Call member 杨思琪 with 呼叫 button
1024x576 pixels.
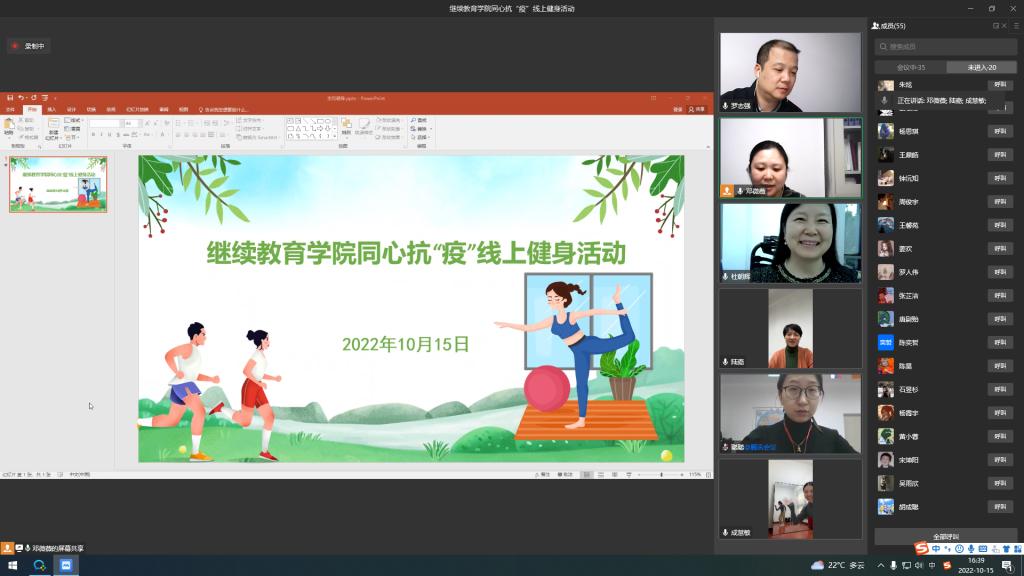pyautogui.click(x=999, y=131)
